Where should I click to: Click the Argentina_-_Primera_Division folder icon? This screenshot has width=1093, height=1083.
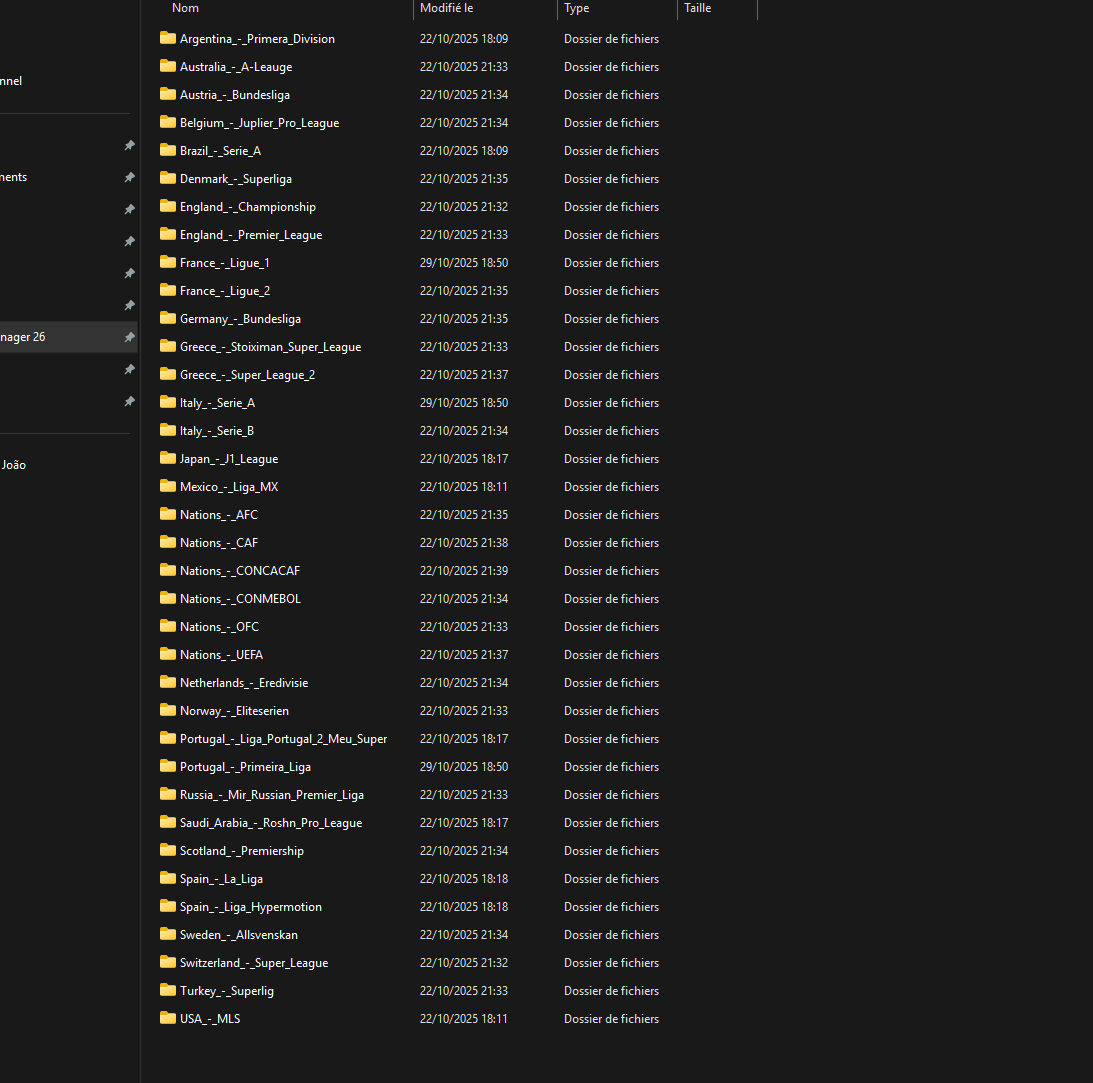tap(167, 38)
